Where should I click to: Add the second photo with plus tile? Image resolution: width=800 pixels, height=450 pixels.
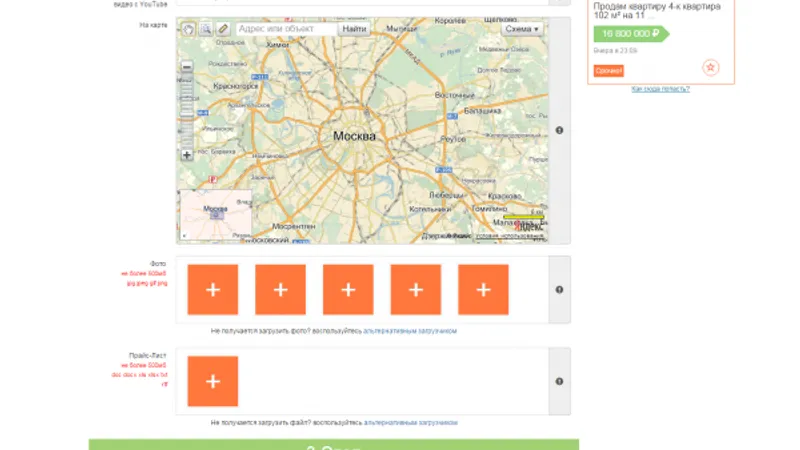click(281, 289)
